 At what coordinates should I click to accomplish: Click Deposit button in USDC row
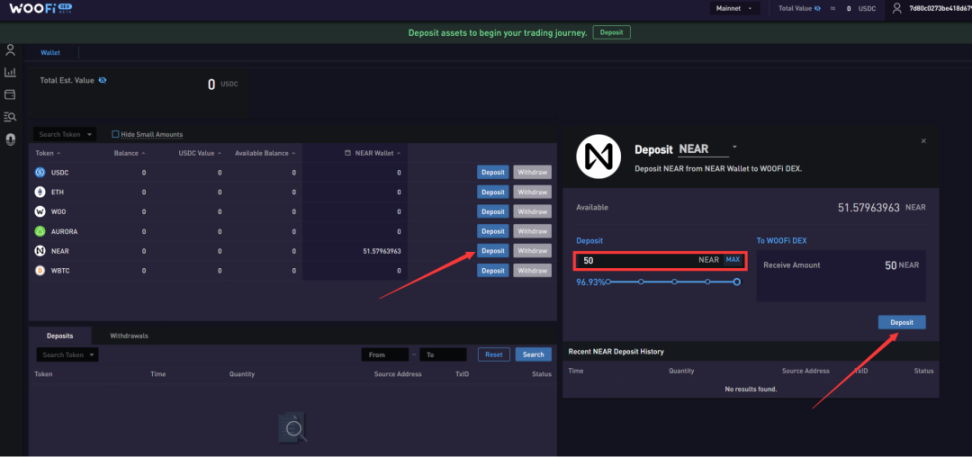493,172
